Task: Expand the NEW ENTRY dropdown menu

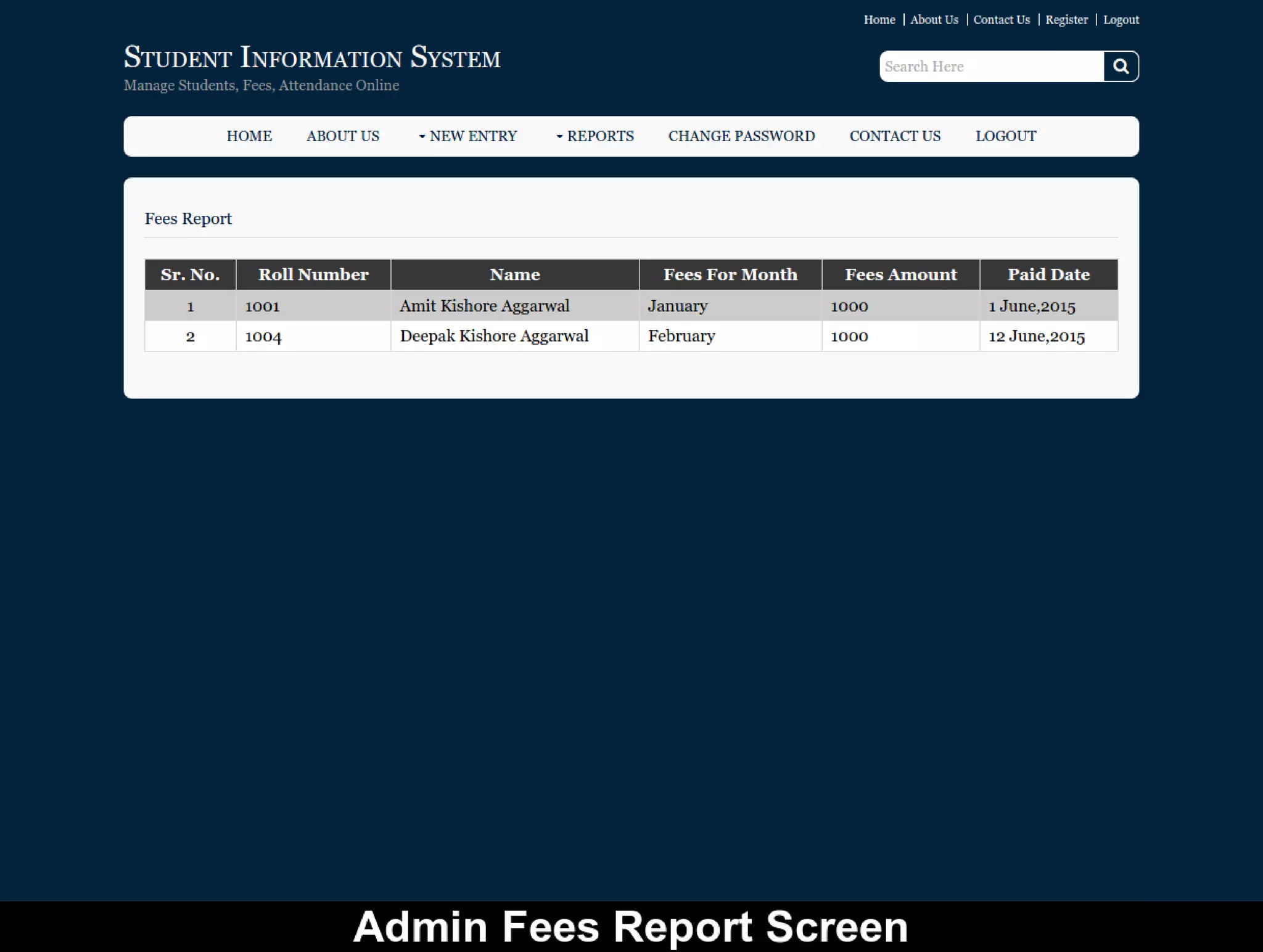Action: (x=468, y=136)
